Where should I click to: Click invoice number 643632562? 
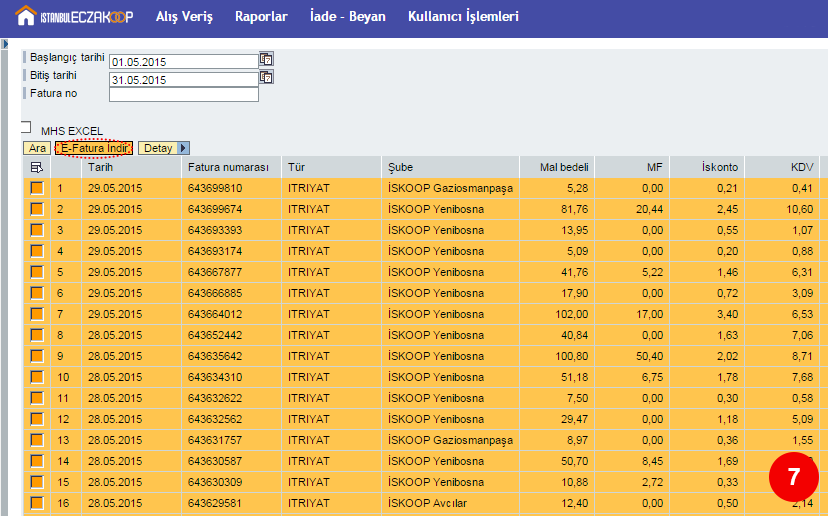pos(215,419)
